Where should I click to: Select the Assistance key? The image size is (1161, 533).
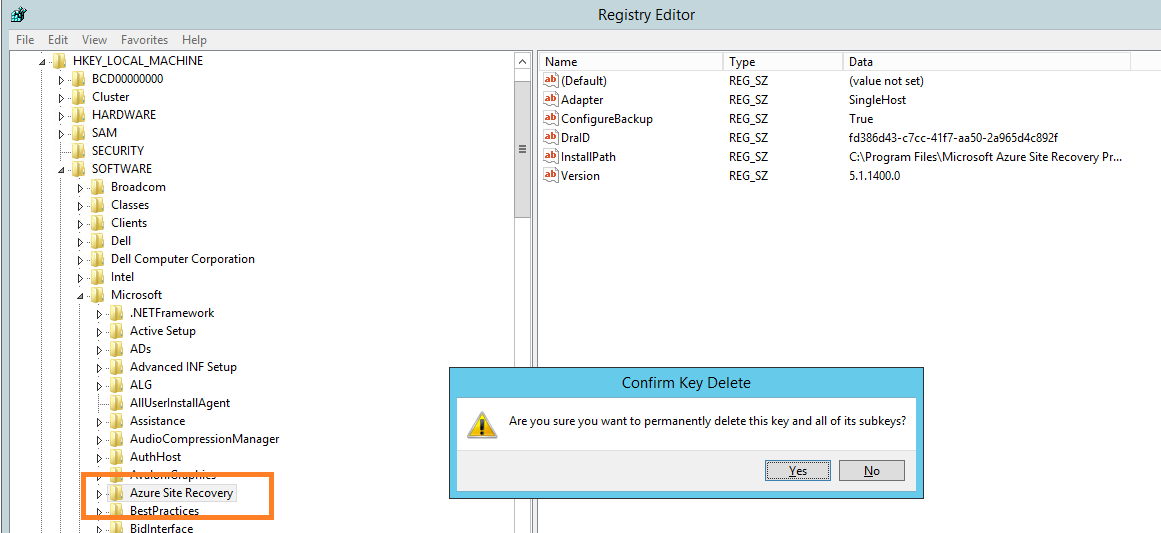pyautogui.click(x=158, y=420)
